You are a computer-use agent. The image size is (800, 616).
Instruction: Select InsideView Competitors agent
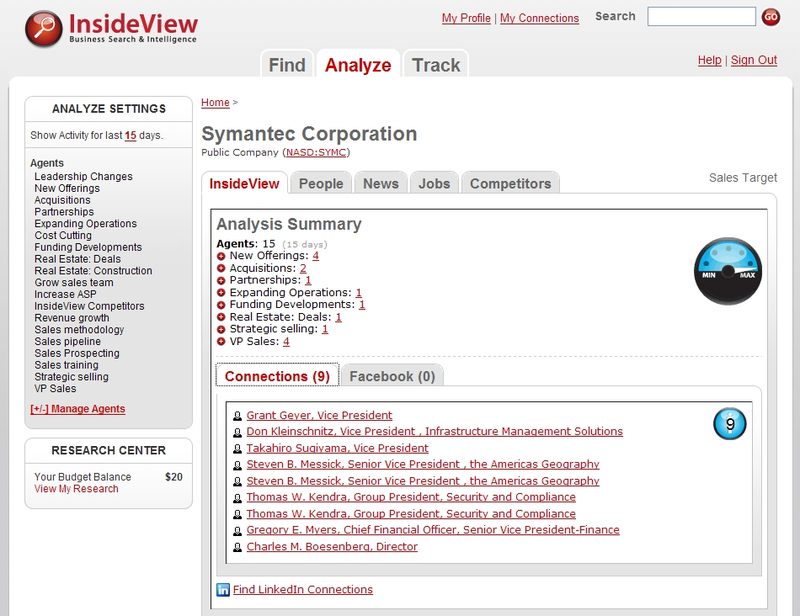pos(89,306)
